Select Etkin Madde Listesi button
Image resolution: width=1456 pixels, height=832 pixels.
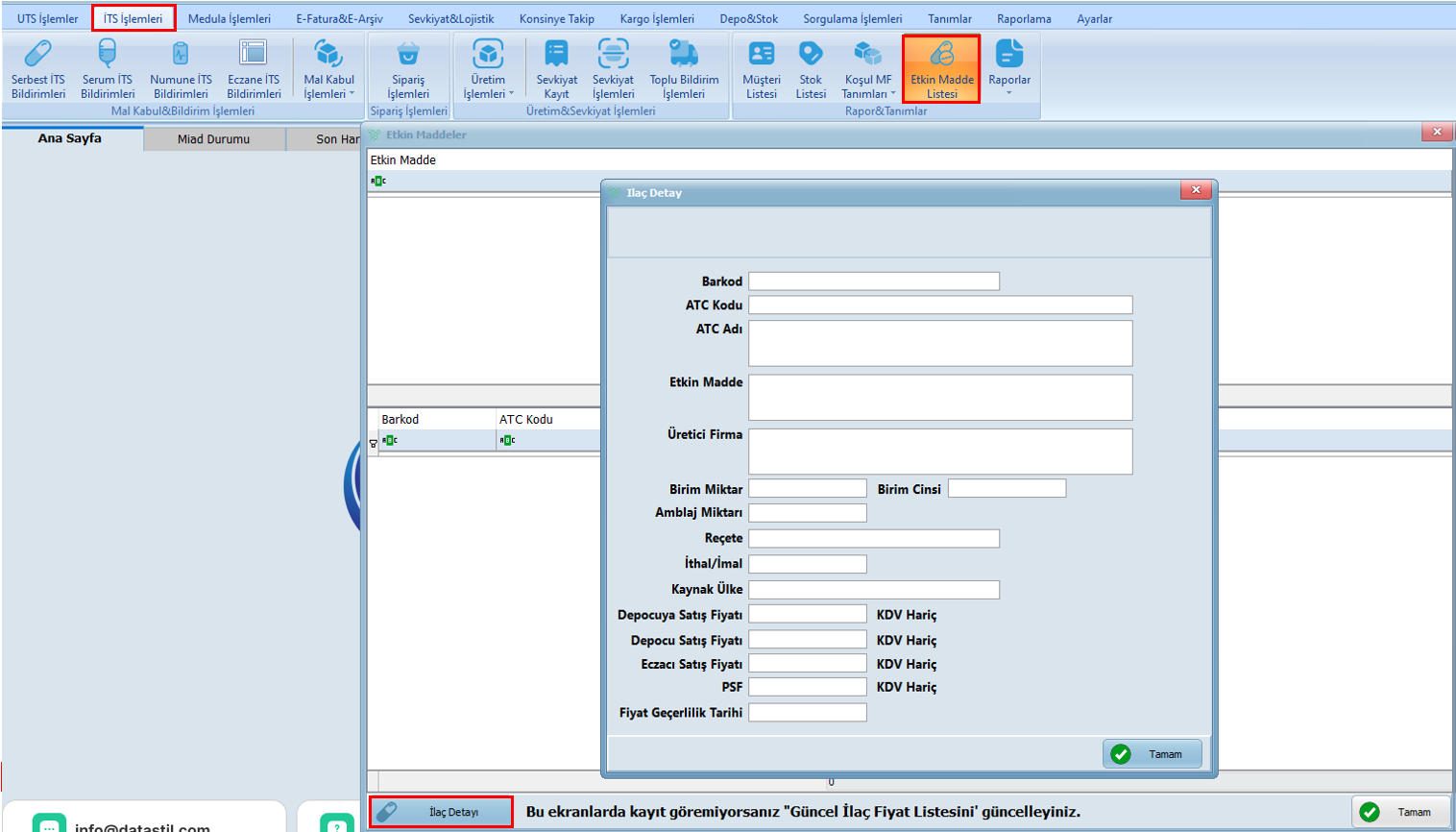click(941, 69)
